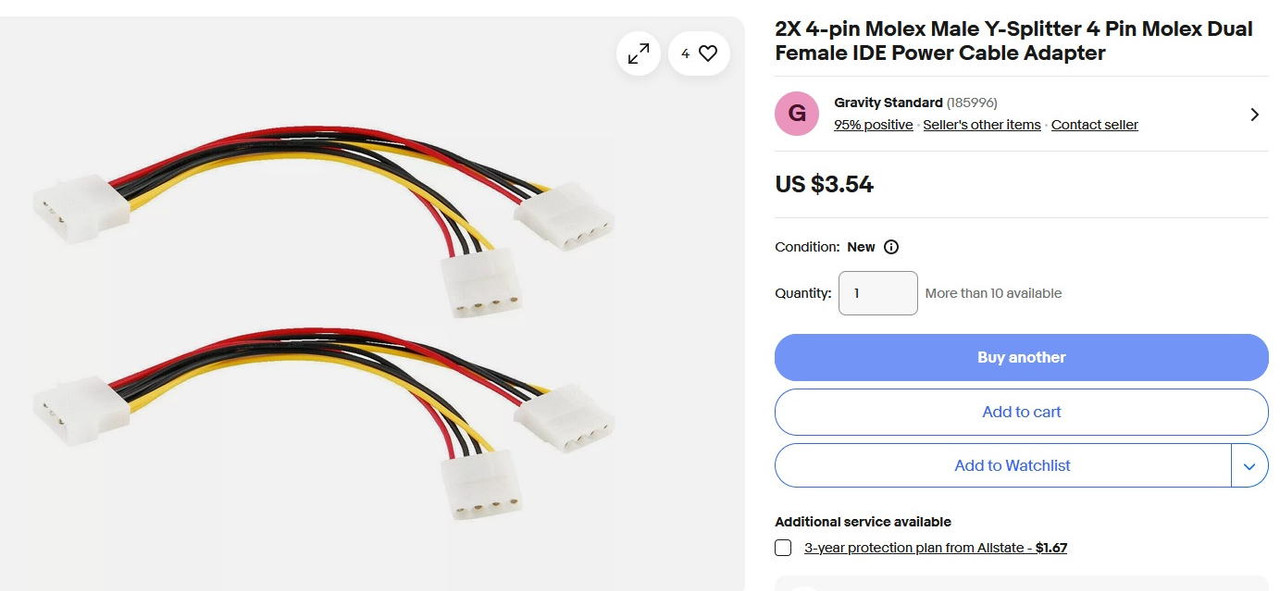Open seller details with right chevron

pyautogui.click(x=1254, y=114)
